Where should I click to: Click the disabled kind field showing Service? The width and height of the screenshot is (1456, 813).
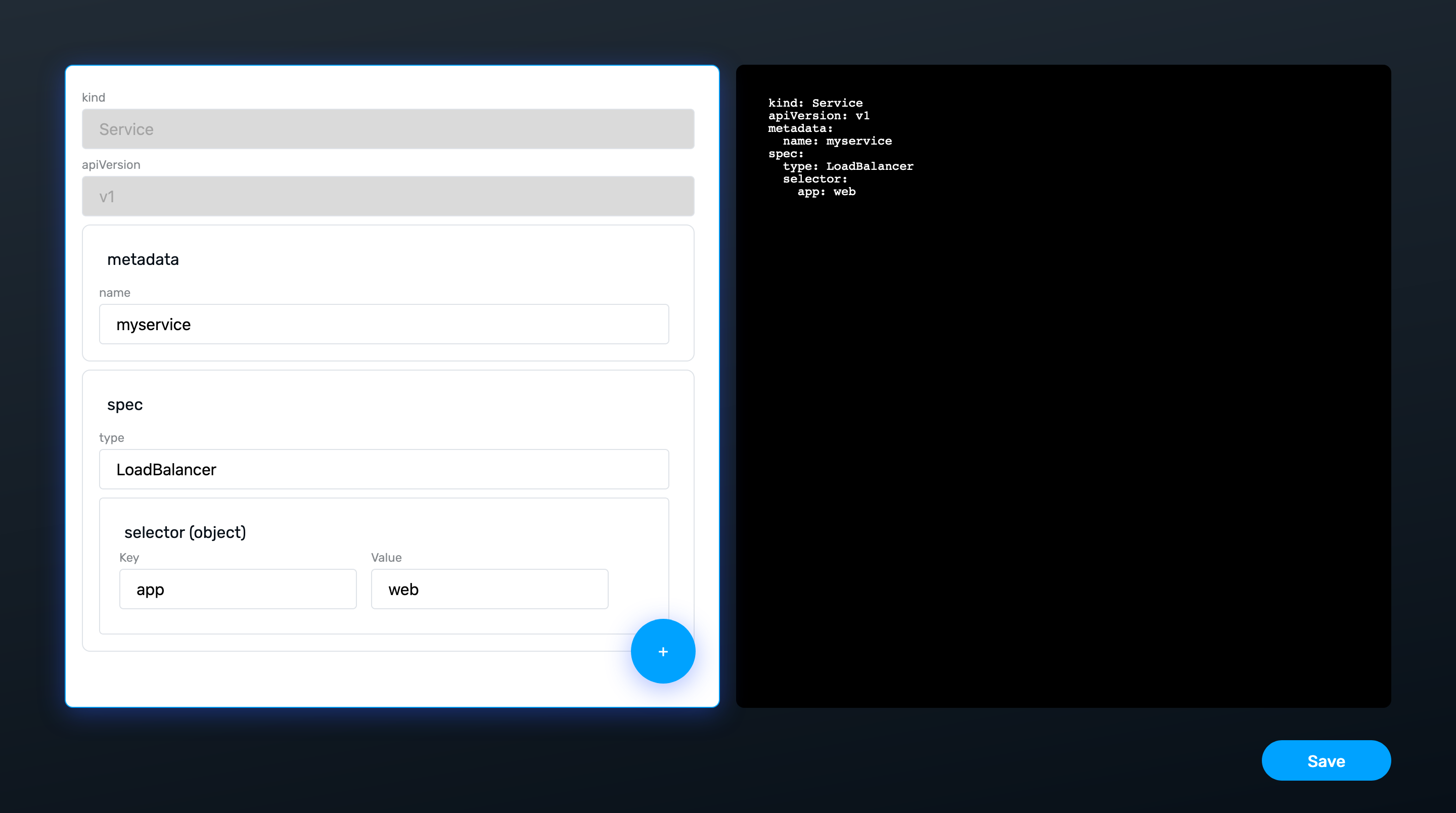[388, 129]
